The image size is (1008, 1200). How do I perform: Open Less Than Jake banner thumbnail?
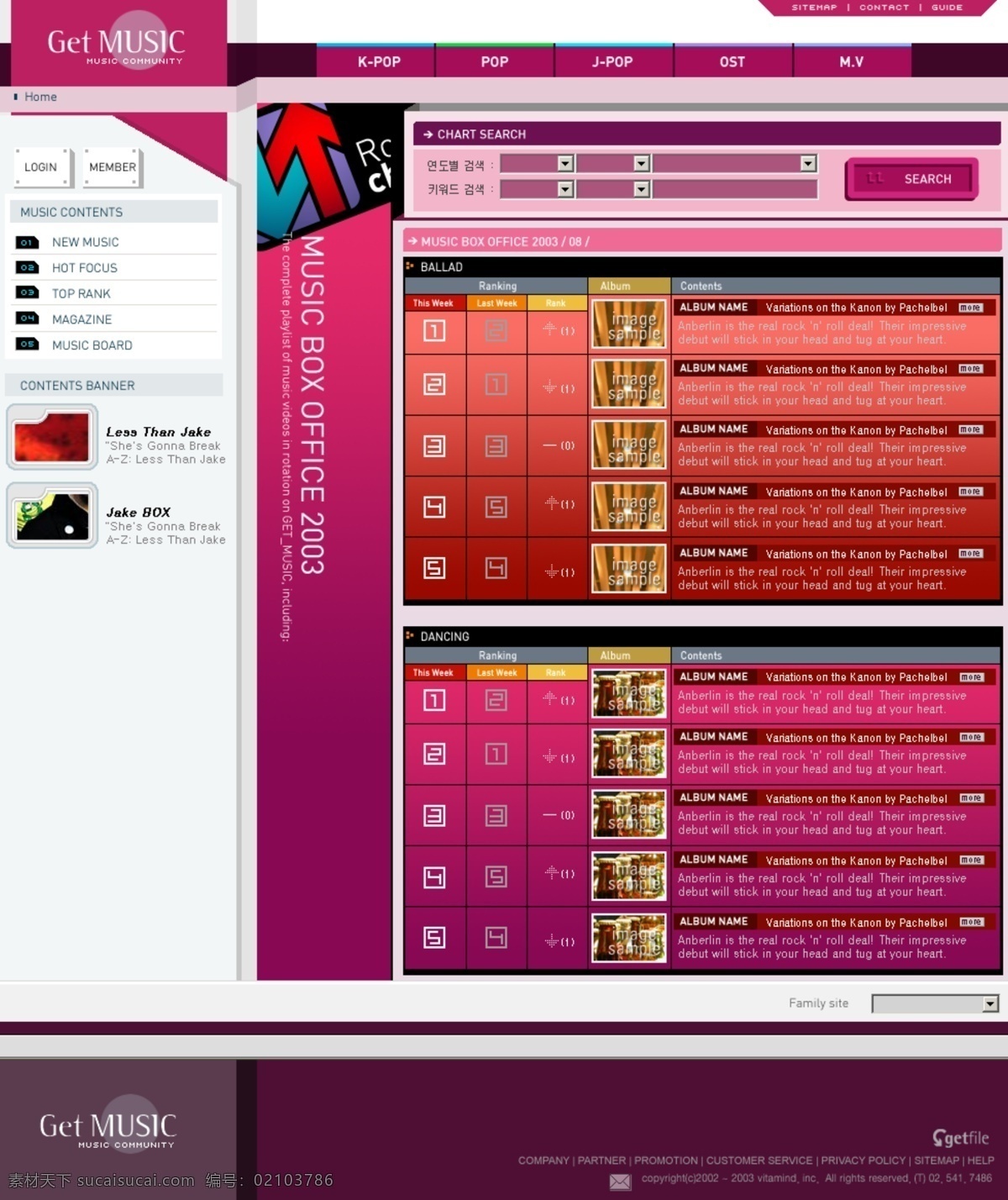pyautogui.click(x=52, y=437)
